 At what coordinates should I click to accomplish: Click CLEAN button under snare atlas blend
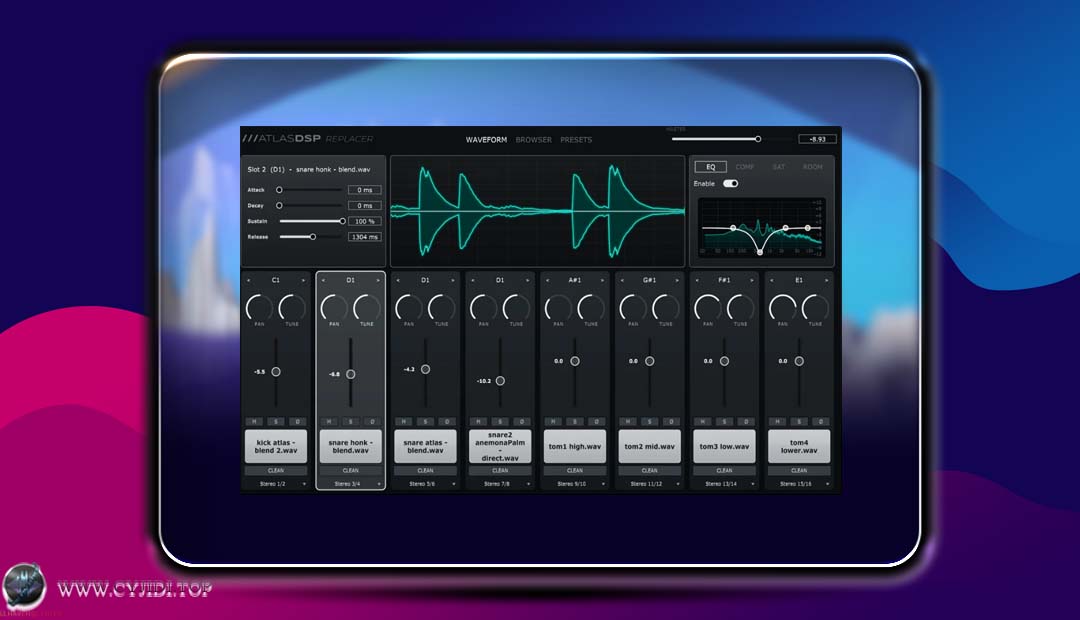425,471
